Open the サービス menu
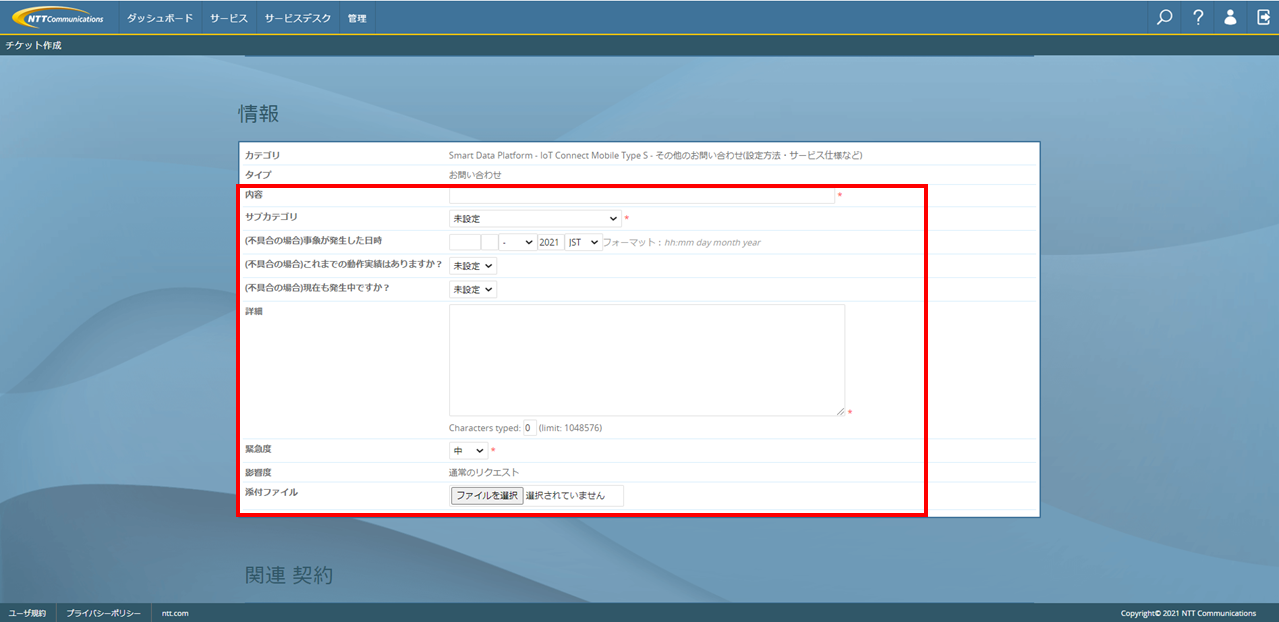 [x=229, y=18]
